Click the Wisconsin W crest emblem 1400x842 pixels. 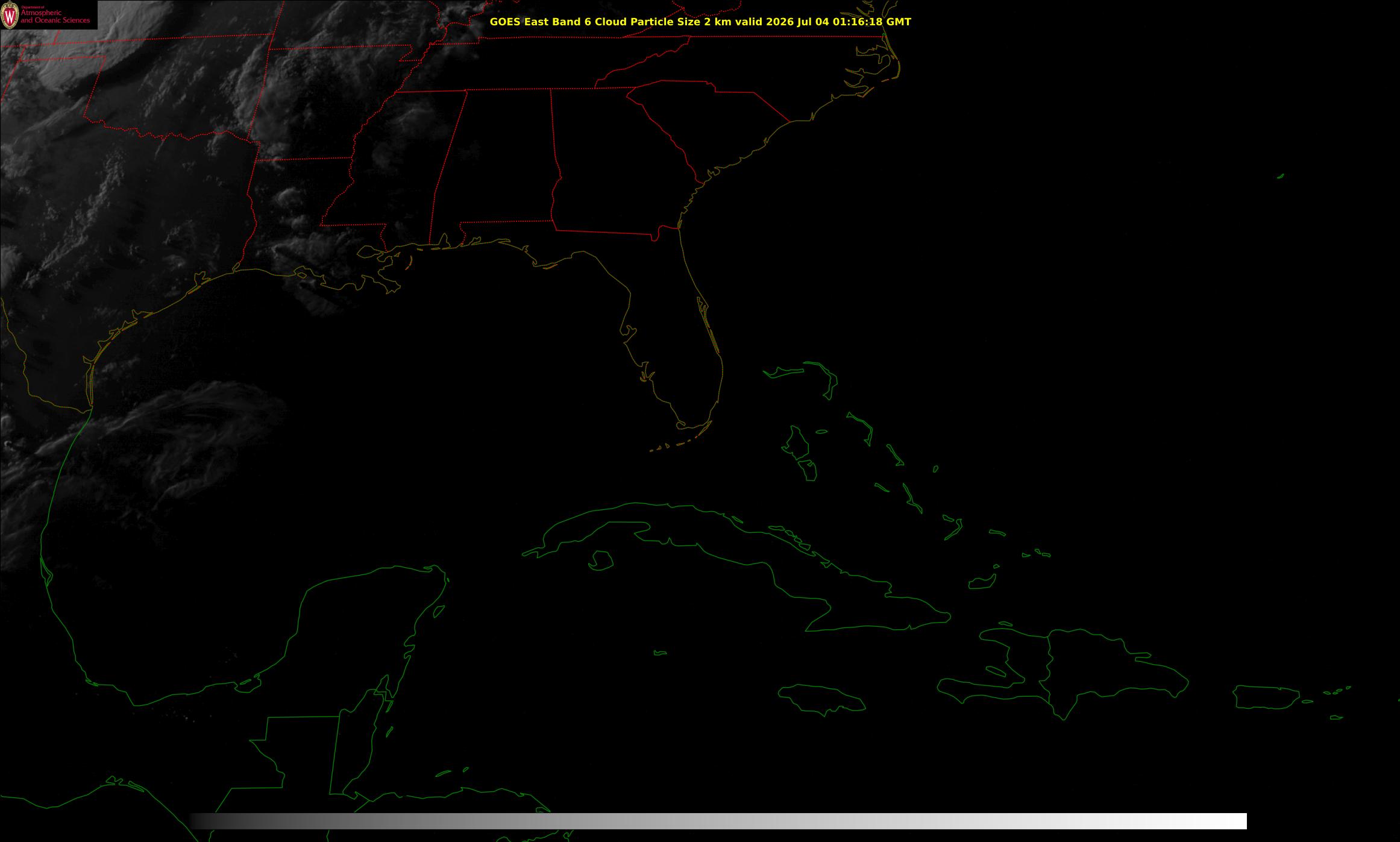(10, 16)
